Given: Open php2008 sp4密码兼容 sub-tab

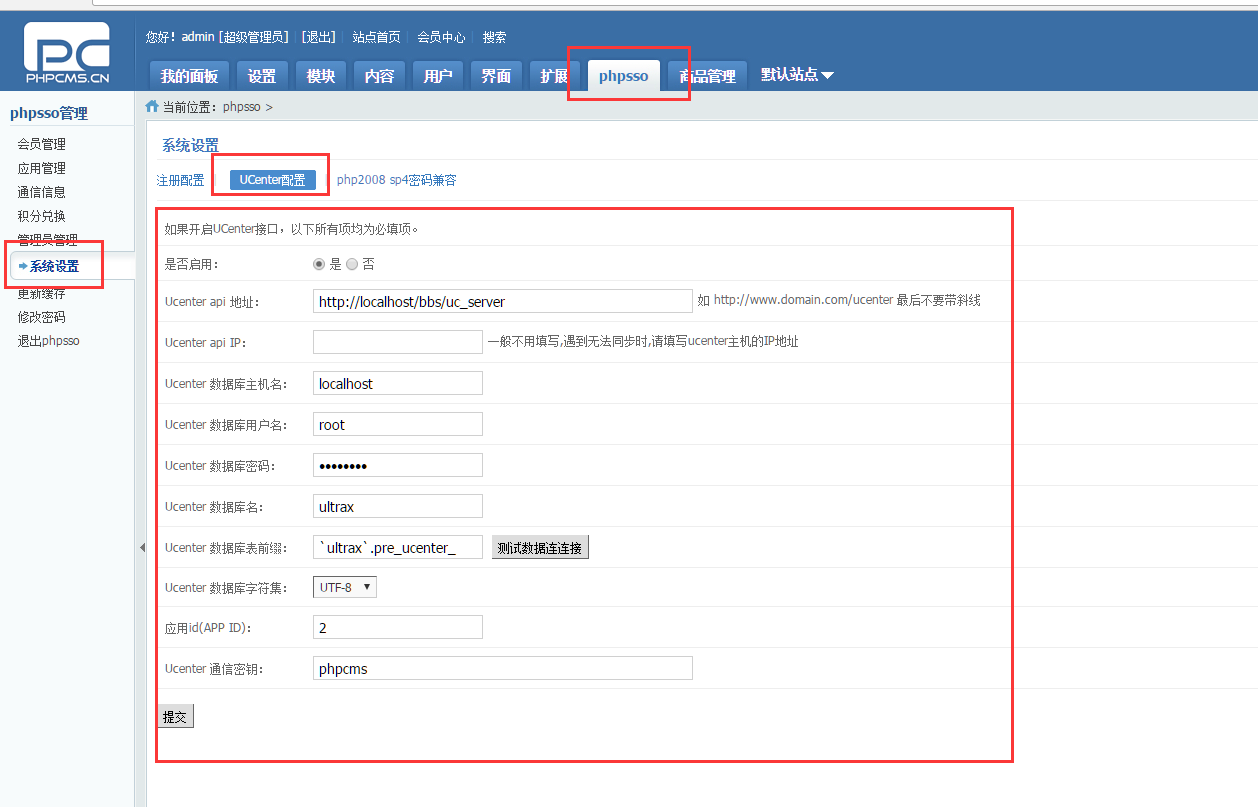Looking at the screenshot, I should (x=396, y=181).
